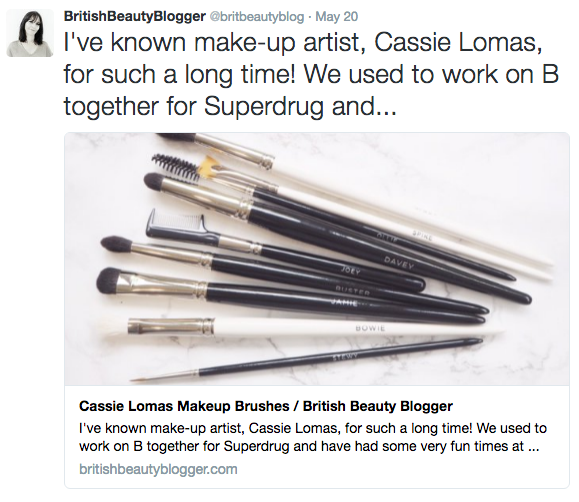
Task: Click the SPINE label on the white handle
Action: [422, 235]
